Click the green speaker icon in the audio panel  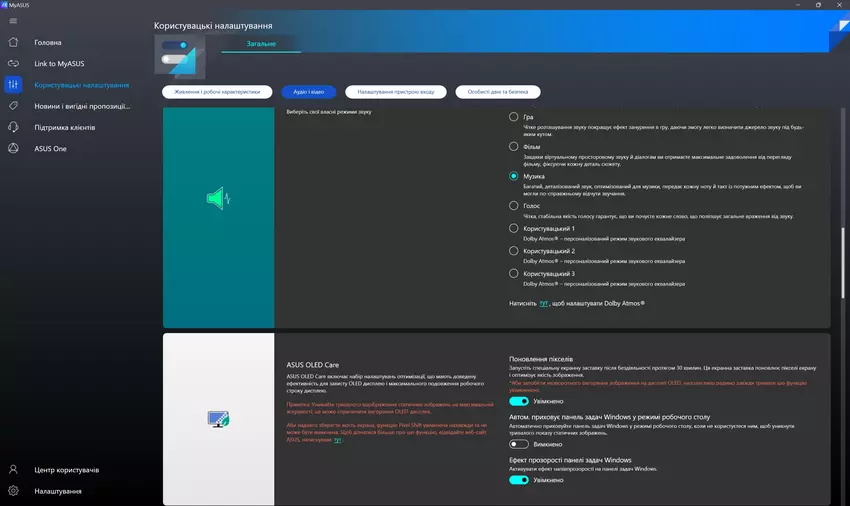click(218, 199)
